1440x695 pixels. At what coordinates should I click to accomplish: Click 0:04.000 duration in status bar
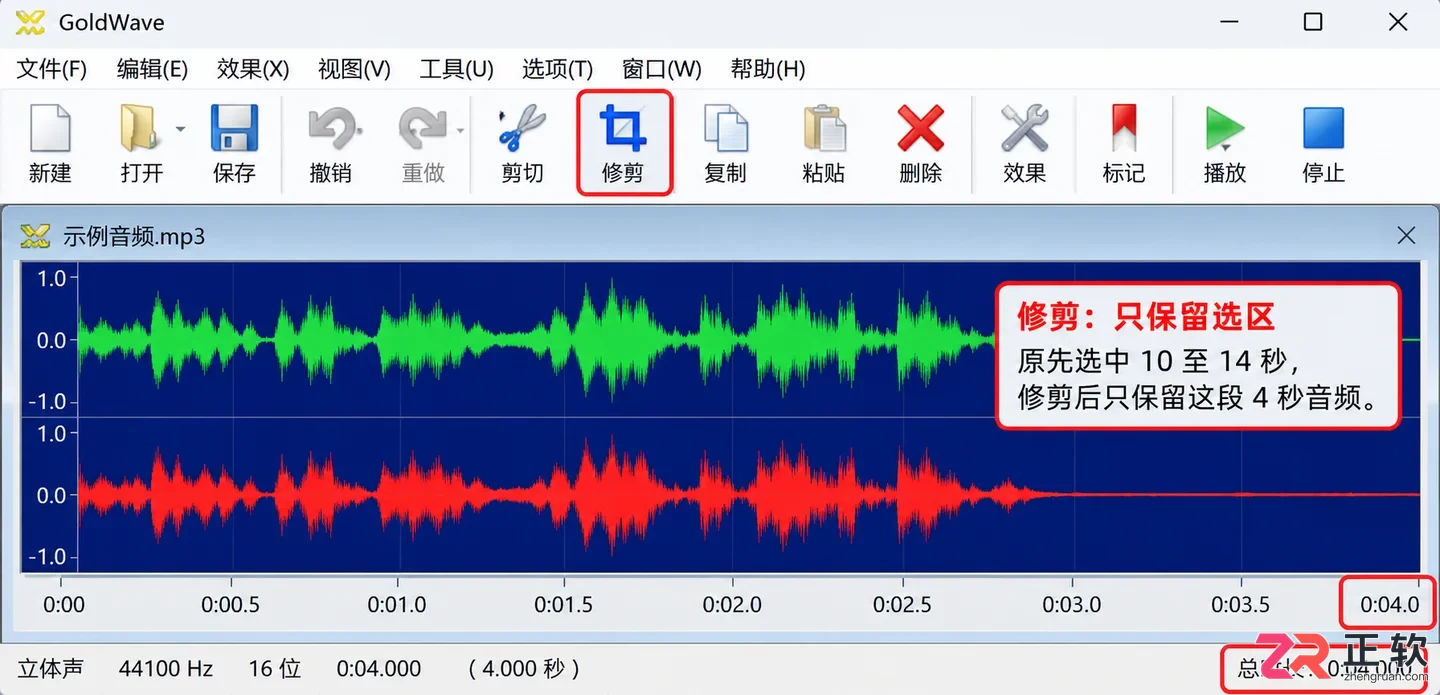(x=379, y=668)
